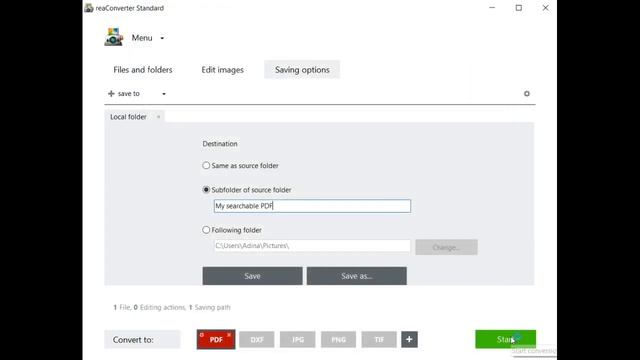The image size is (640, 360).
Task: Click the "1 File" status text
Action: point(122,307)
